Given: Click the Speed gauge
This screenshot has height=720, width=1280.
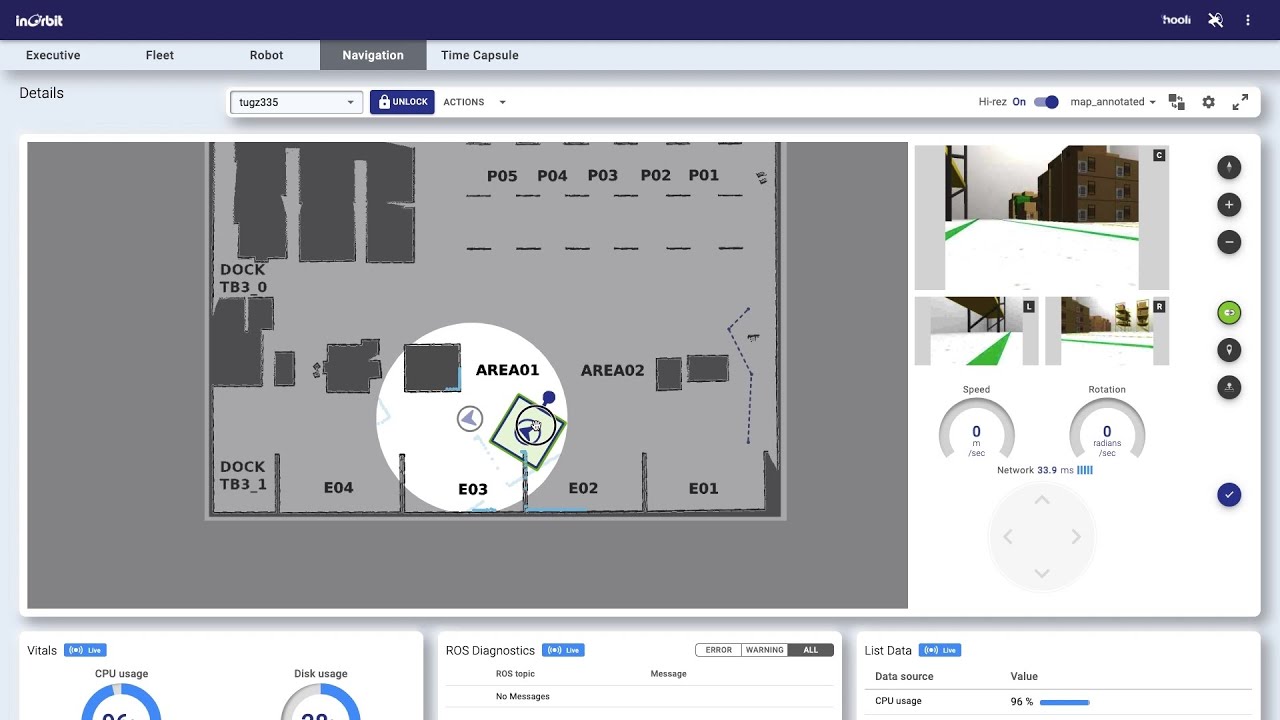Looking at the screenshot, I should click(976, 430).
